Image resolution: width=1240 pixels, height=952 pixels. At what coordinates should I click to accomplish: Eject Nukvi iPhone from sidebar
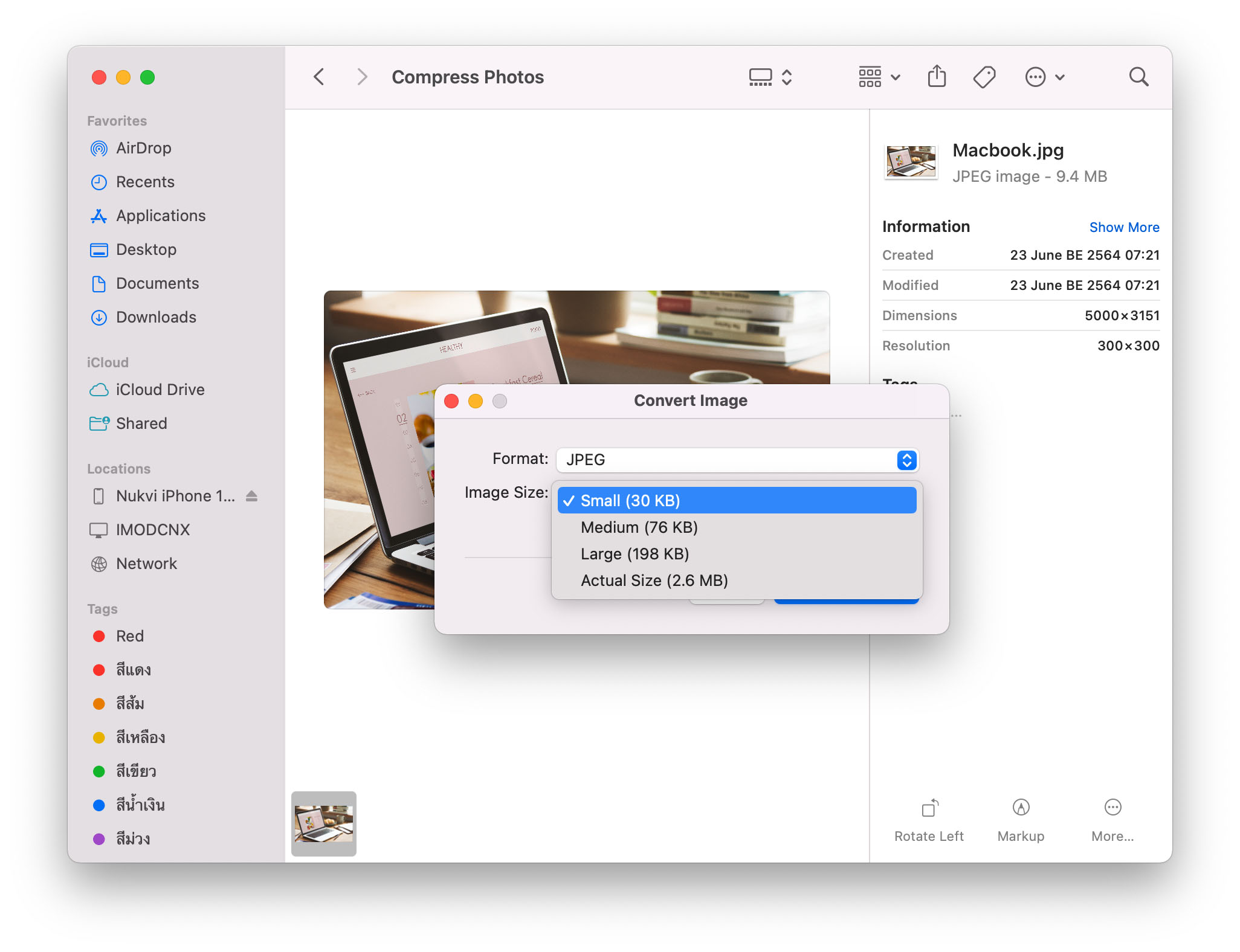click(x=252, y=496)
